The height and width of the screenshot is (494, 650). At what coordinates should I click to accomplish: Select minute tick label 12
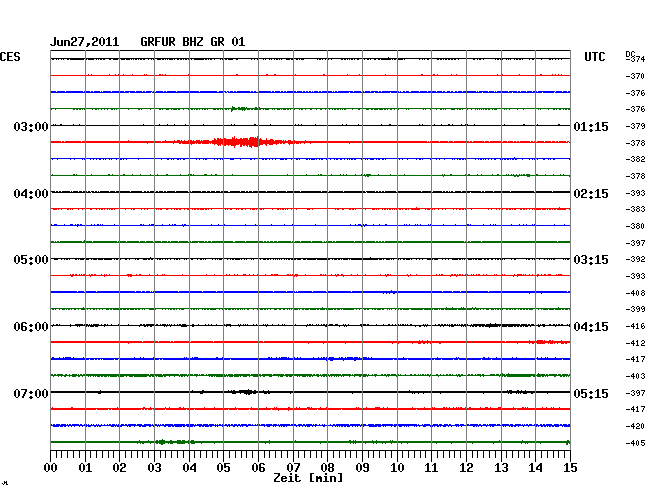pos(466,468)
